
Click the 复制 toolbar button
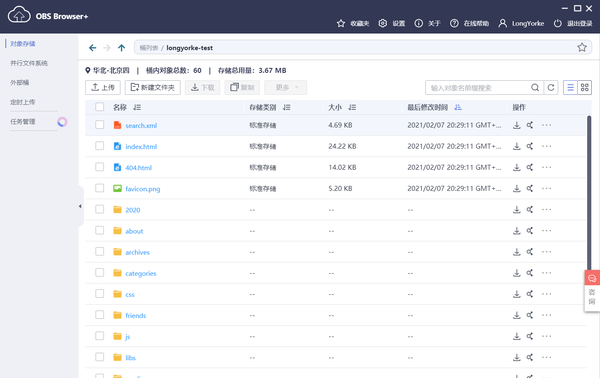242,88
